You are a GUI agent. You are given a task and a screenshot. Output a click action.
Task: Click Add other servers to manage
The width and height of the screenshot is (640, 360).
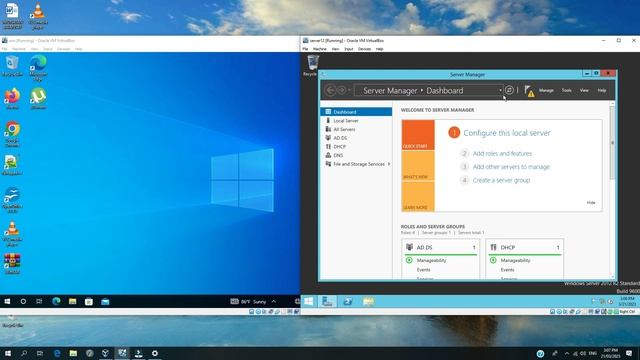511,167
